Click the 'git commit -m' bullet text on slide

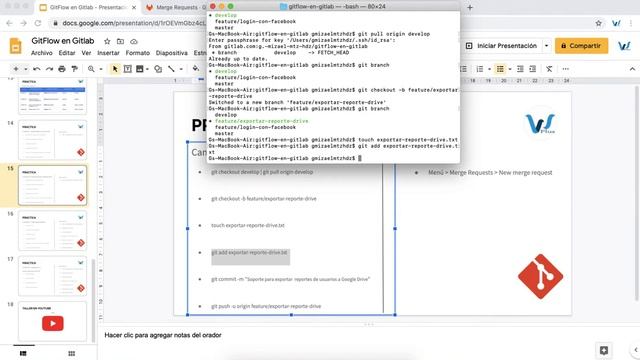291,279
